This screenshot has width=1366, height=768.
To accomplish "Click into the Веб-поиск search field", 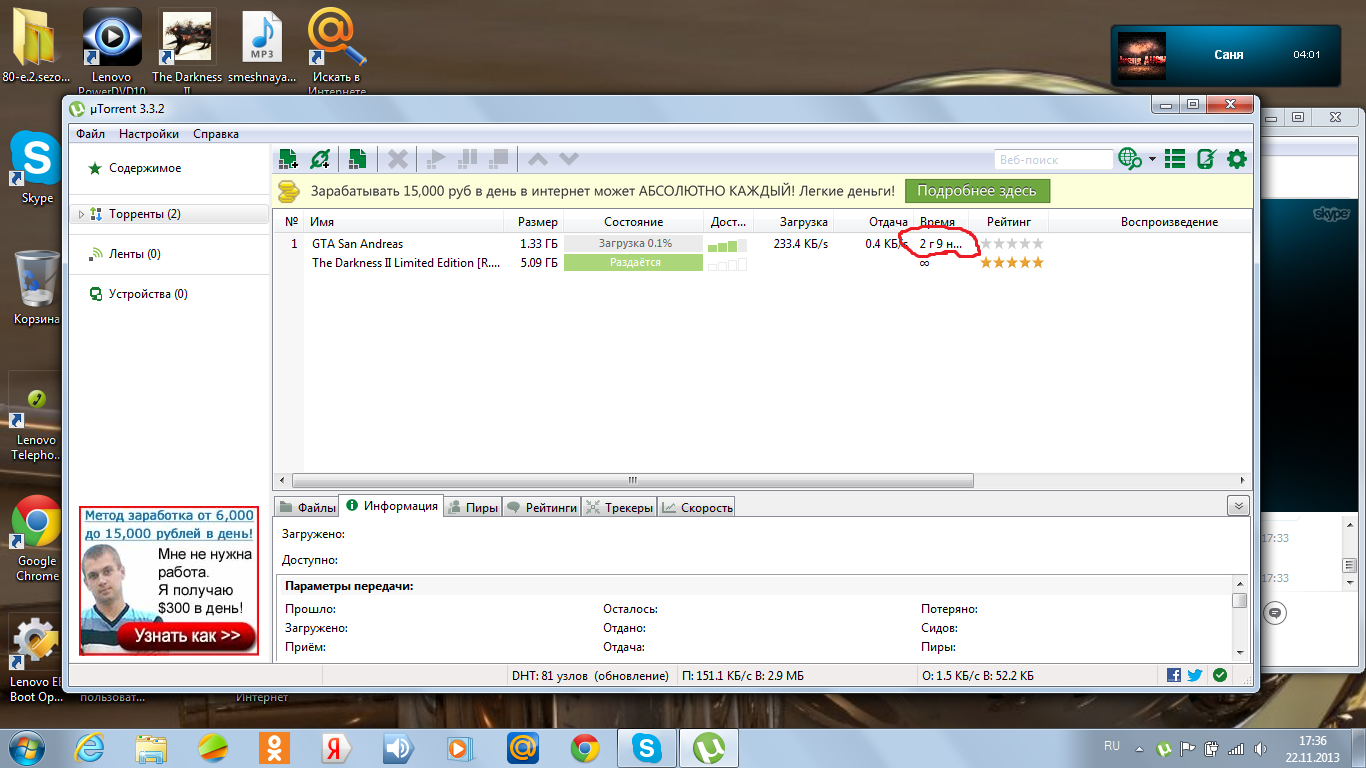I will tap(1053, 159).
